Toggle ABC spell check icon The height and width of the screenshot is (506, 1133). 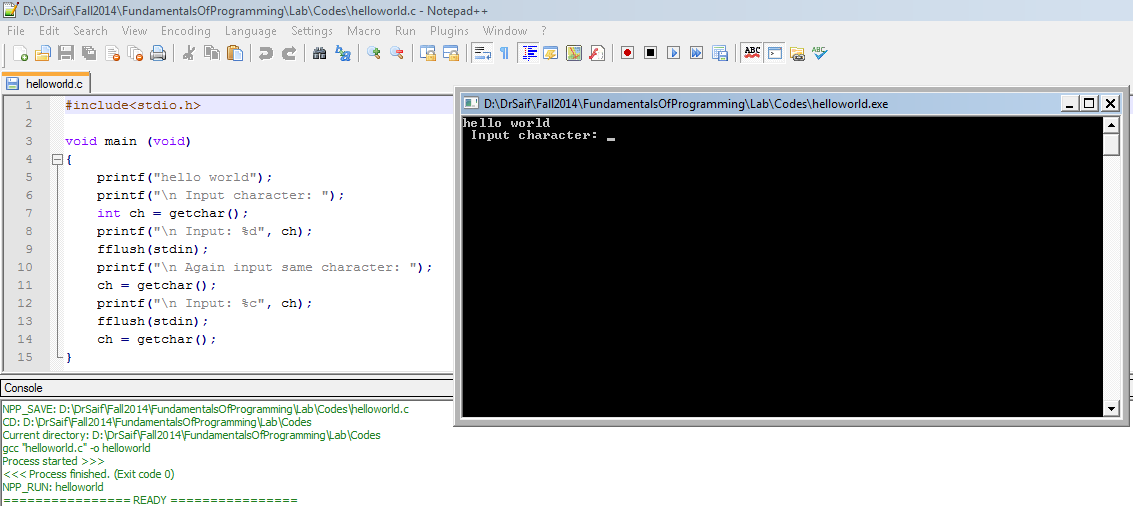(751, 53)
